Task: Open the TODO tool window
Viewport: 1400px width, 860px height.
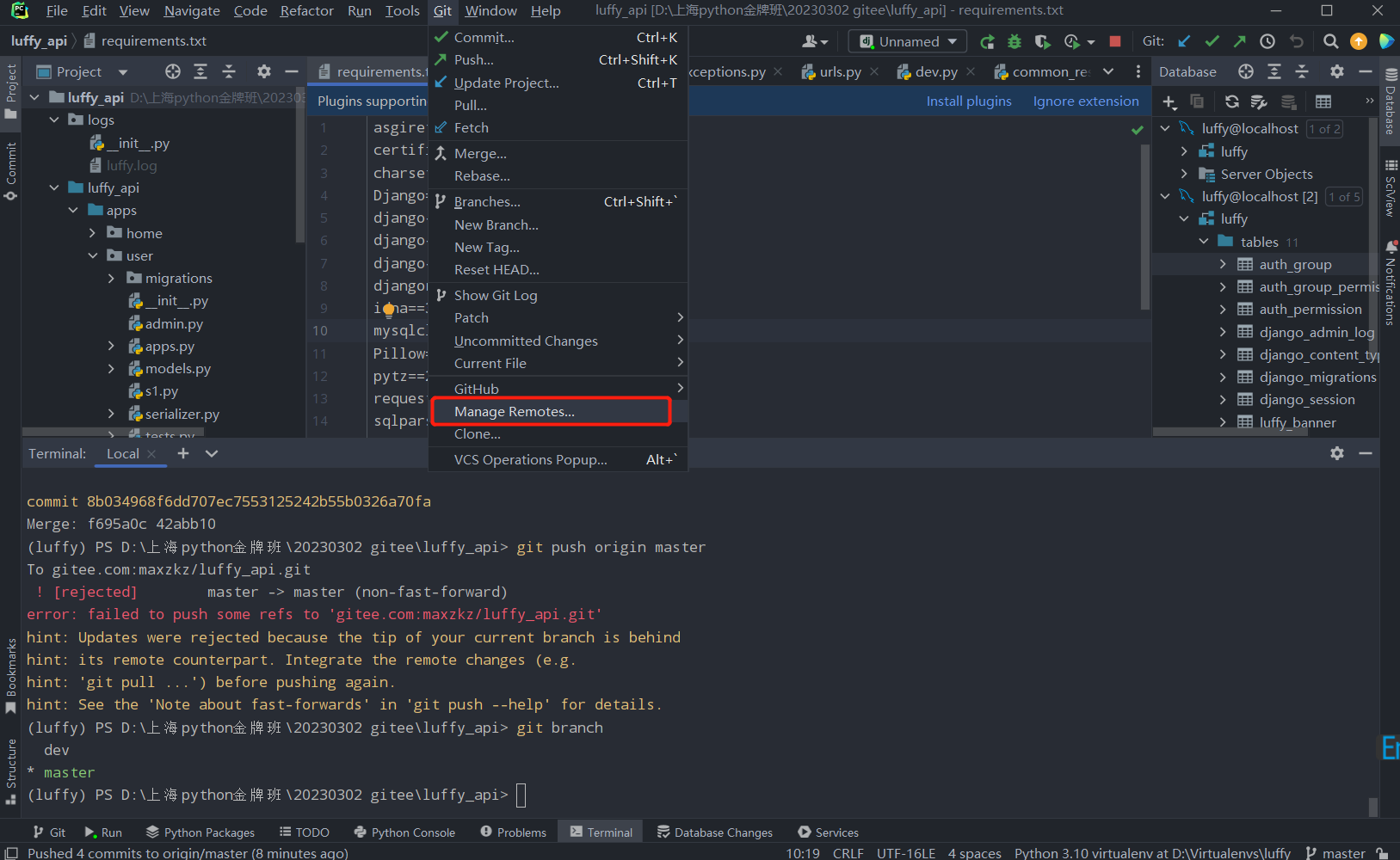Action: click(305, 832)
